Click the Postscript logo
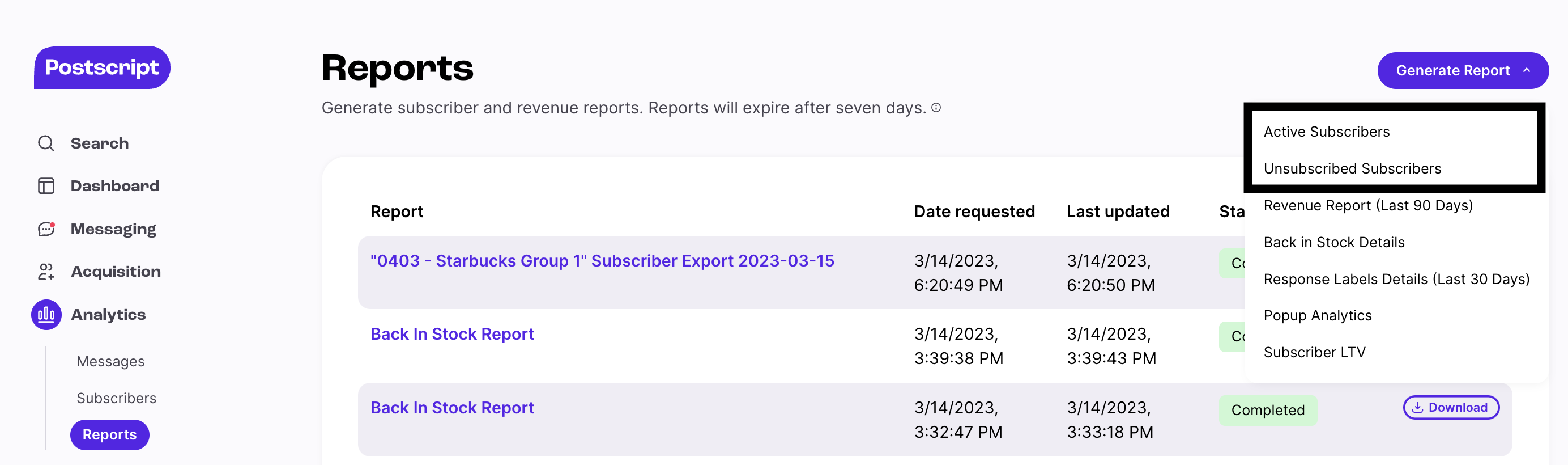Screen dimensions: 1568x465 (101, 67)
